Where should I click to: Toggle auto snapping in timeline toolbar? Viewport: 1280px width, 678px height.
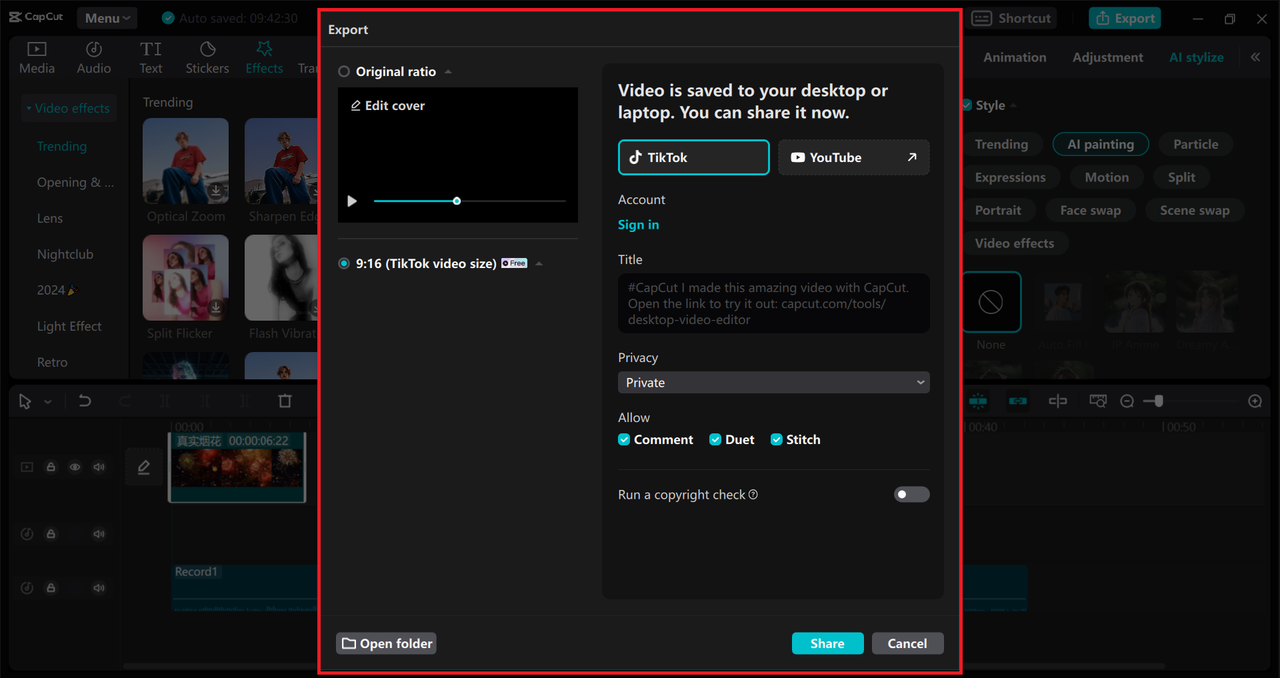pyautogui.click(x=978, y=401)
